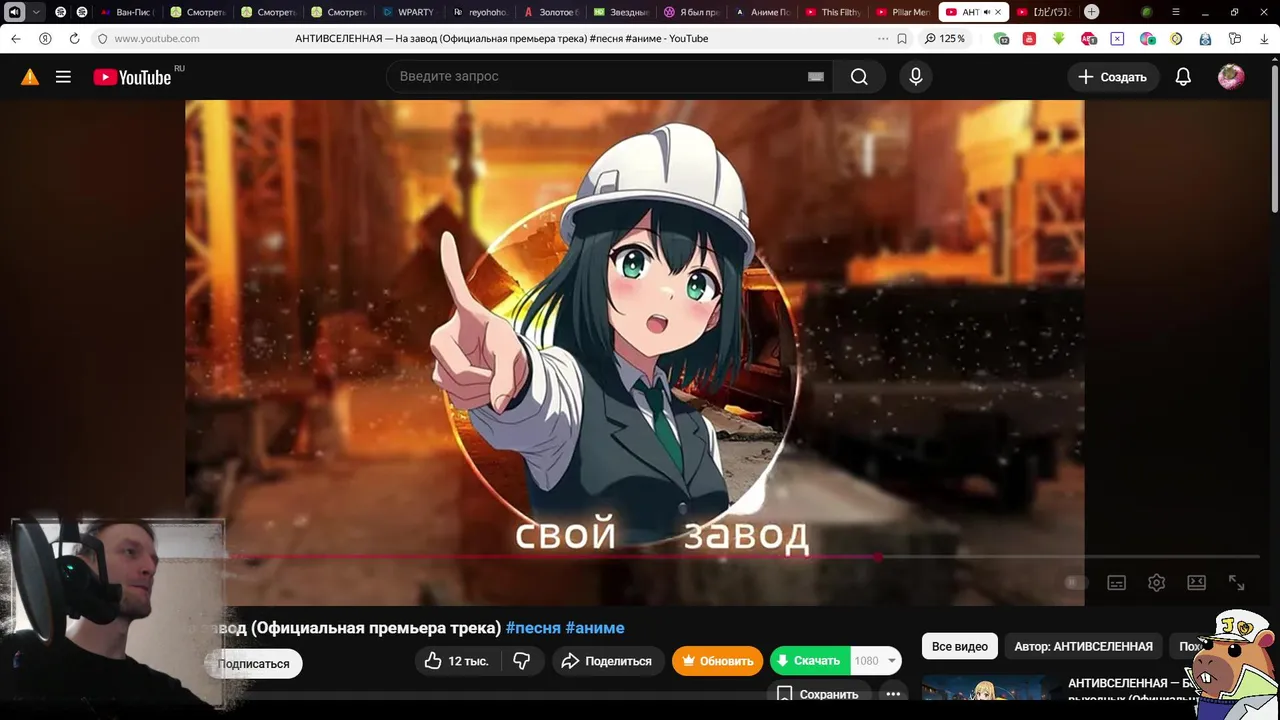1280x720 pixels.
Task: Open the player settings gear
Action: coord(1156,582)
